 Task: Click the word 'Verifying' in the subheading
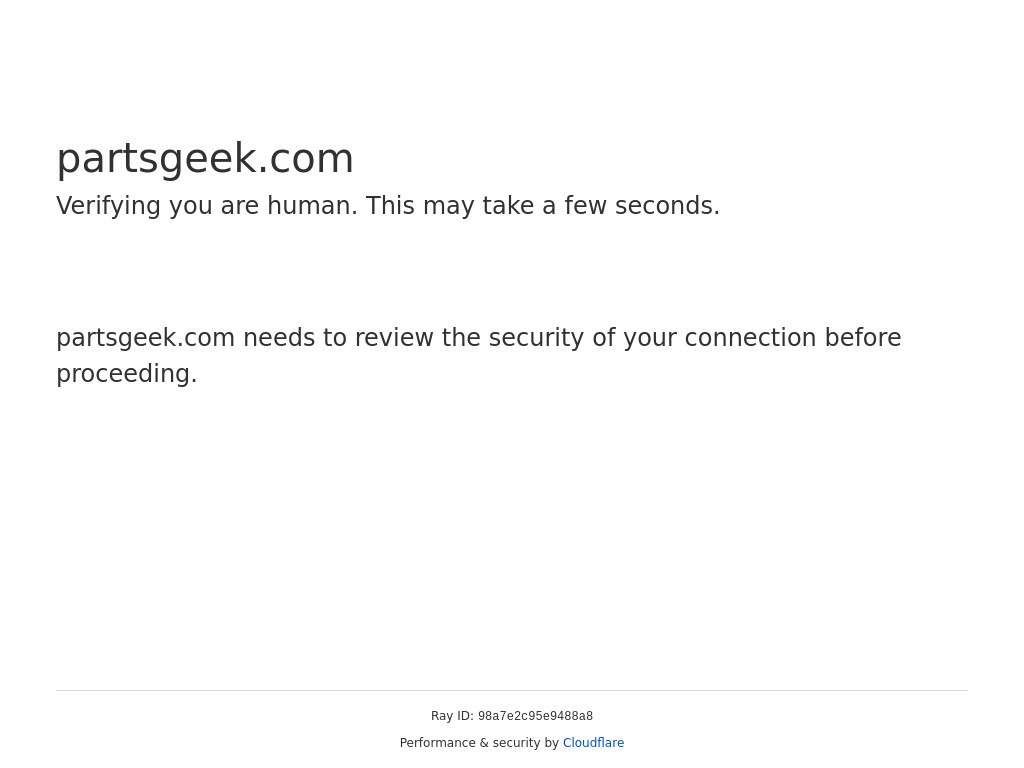coord(108,206)
